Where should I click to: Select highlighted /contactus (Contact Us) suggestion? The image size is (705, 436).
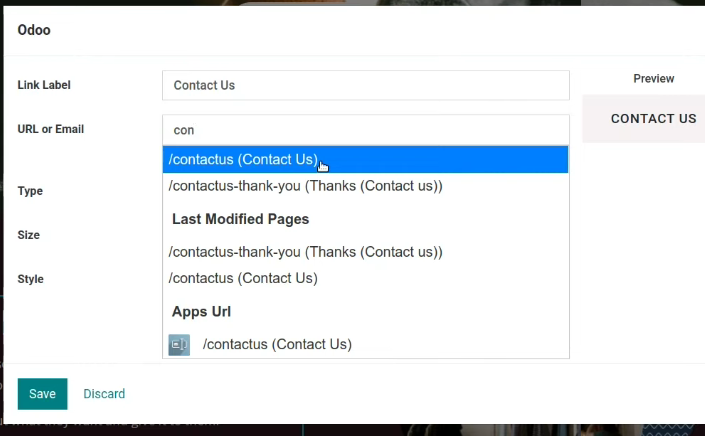tap(366, 160)
